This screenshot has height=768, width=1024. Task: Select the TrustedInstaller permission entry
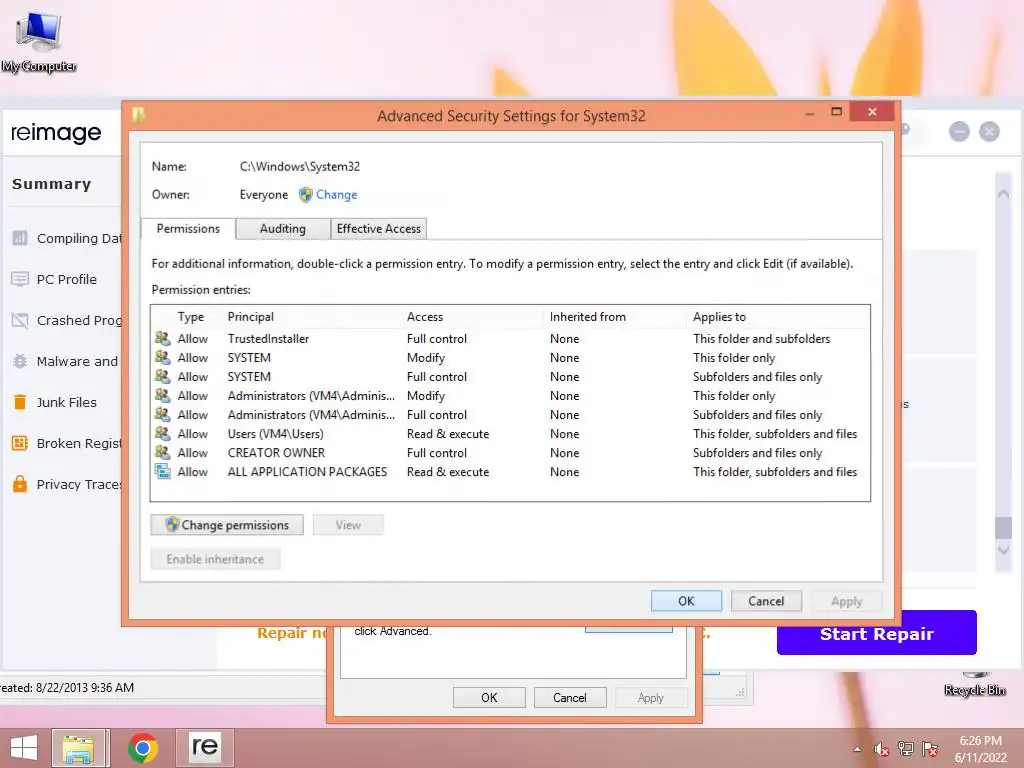pos(510,339)
